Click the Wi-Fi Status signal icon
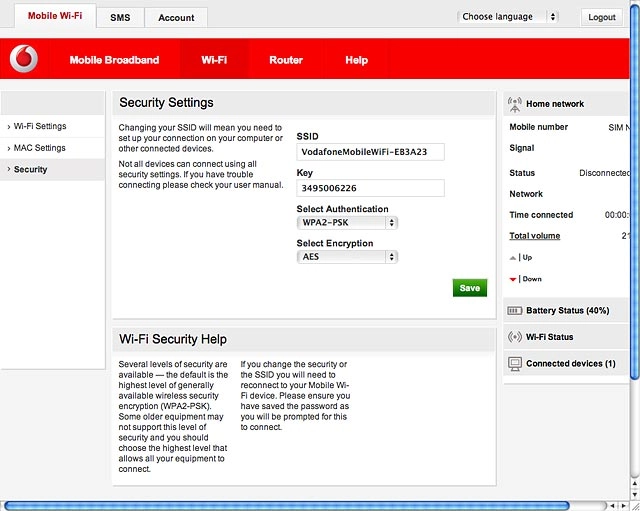The height and width of the screenshot is (511, 640). coord(515,337)
